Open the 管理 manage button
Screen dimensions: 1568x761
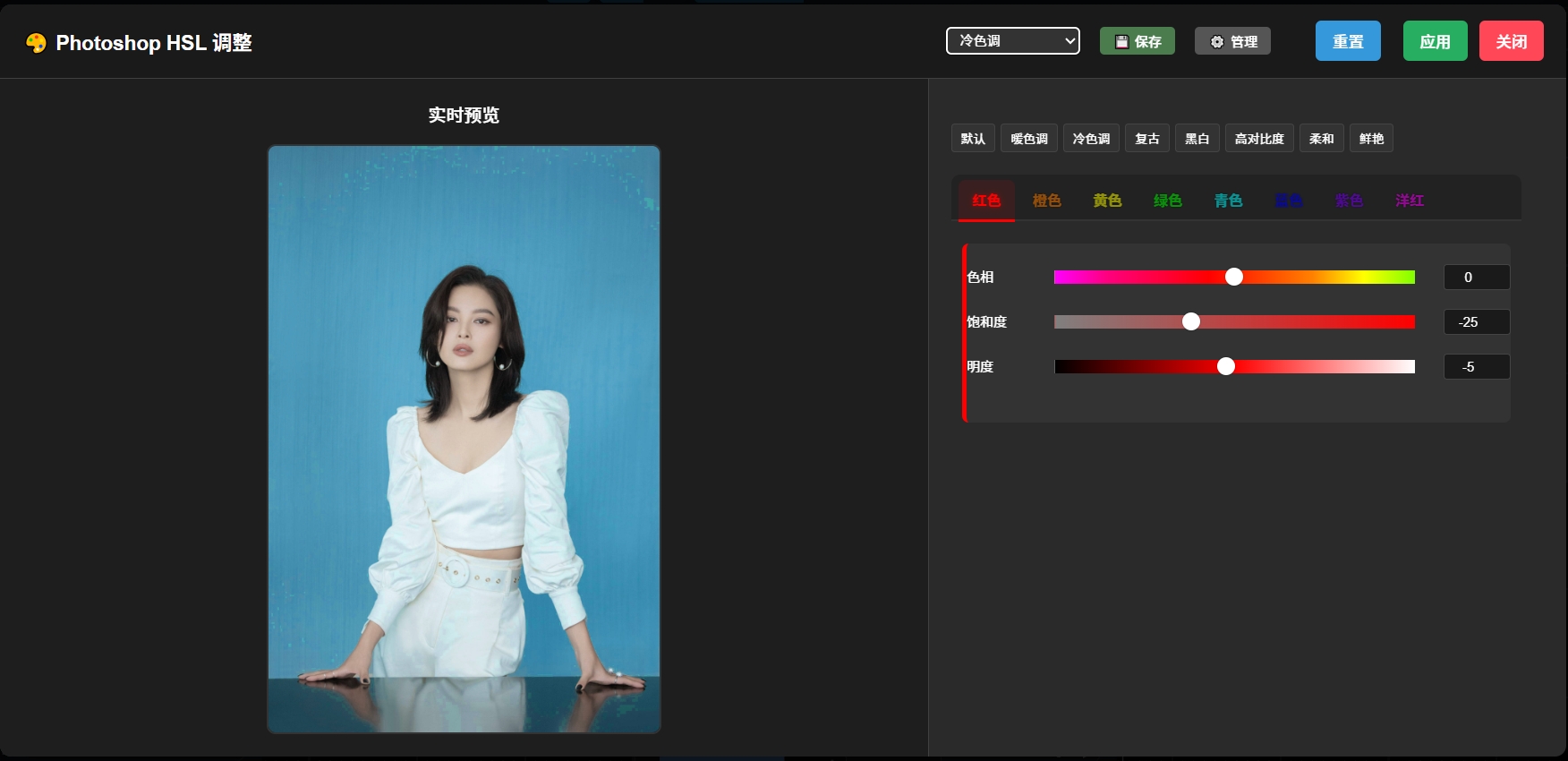[x=1232, y=41]
